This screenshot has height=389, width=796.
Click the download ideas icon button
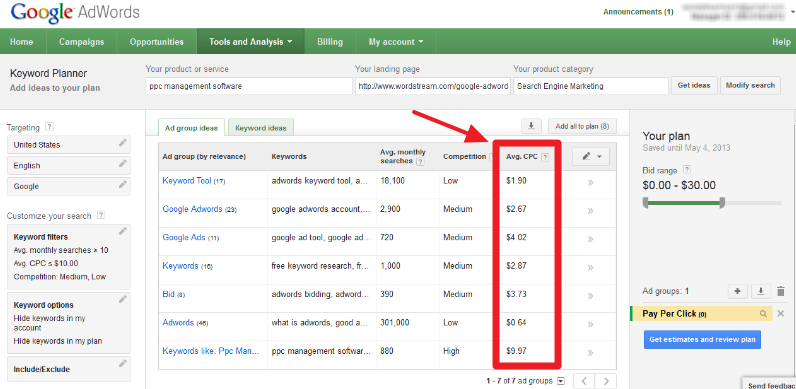coord(532,126)
